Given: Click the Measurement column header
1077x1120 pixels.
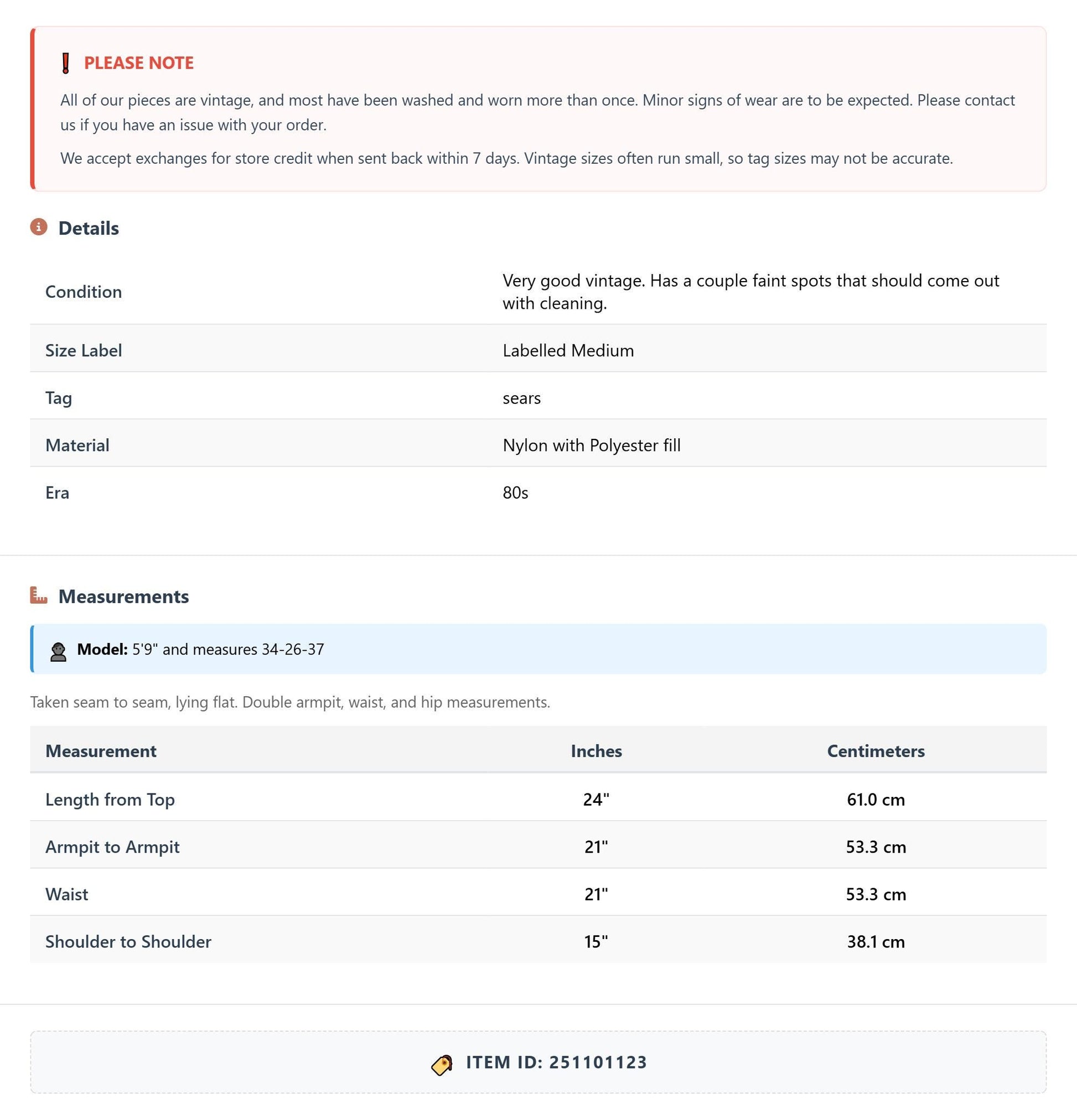Looking at the screenshot, I should tap(101, 751).
